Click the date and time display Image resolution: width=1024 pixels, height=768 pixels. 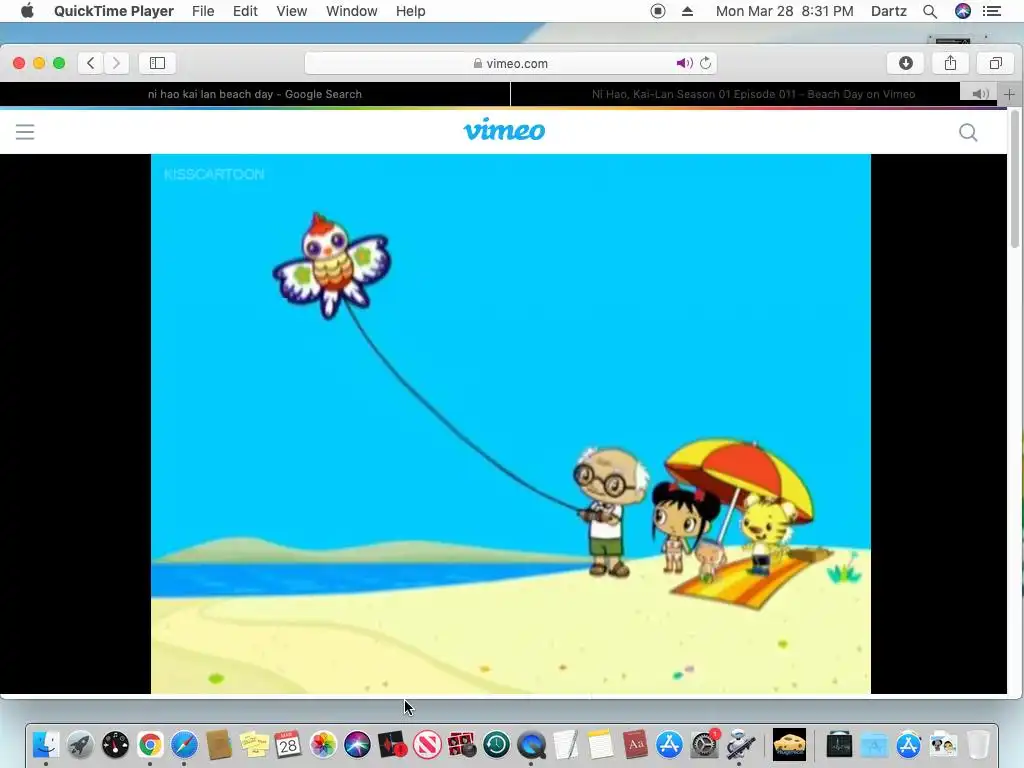784,11
